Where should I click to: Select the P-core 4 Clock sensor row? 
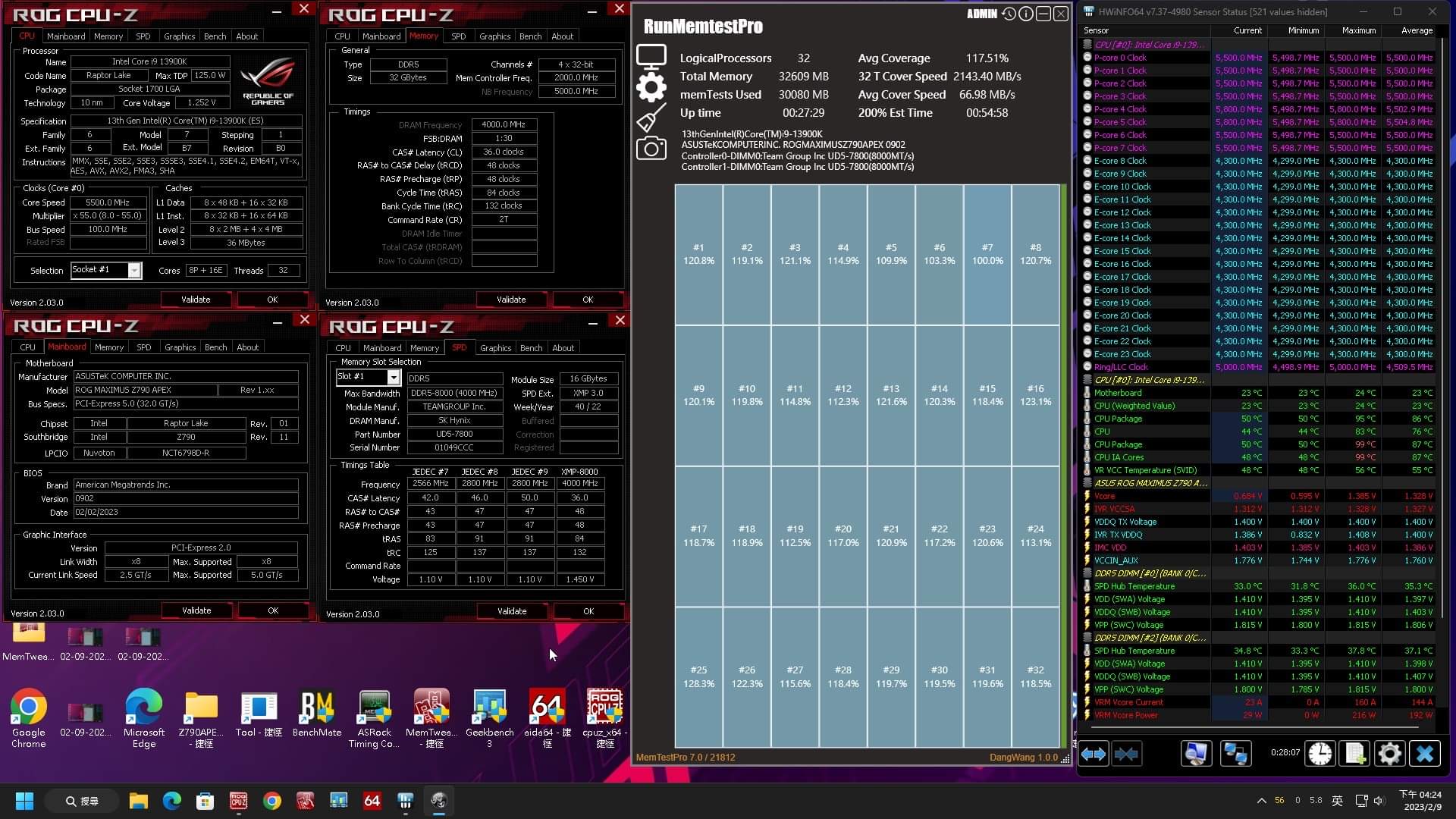click(1259, 109)
